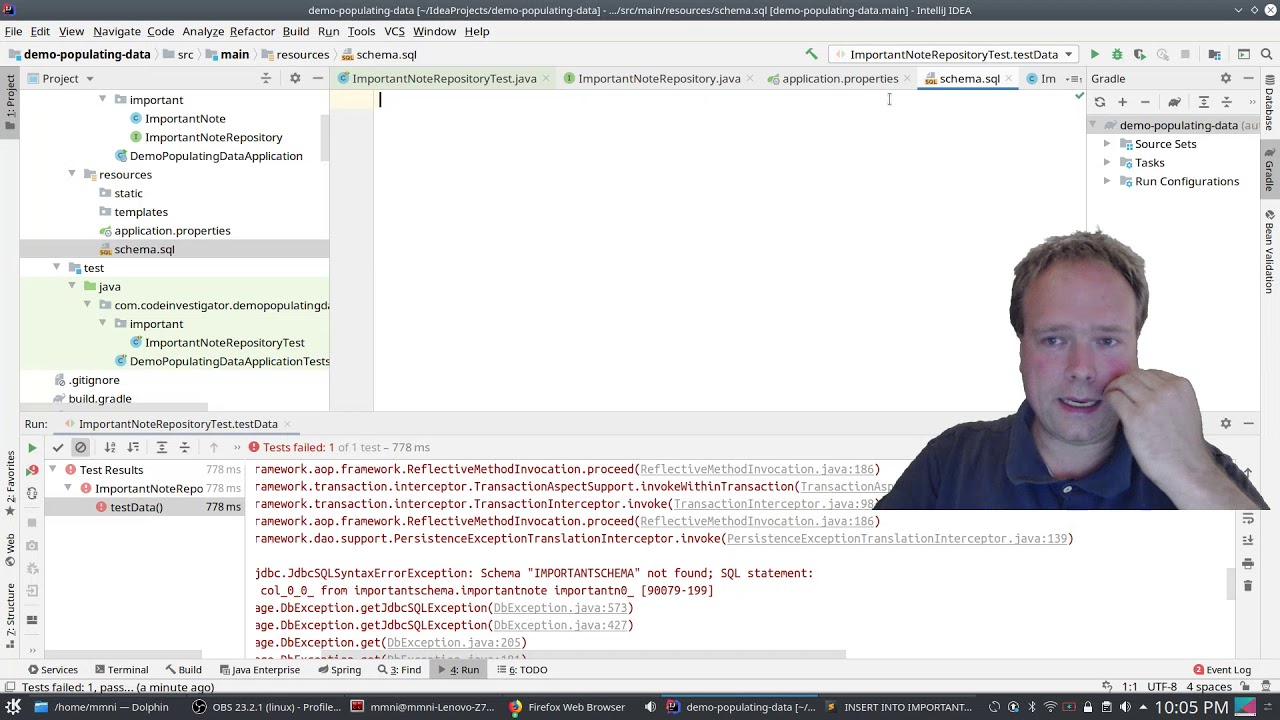Rerun the test in the Run panel

click(32, 448)
